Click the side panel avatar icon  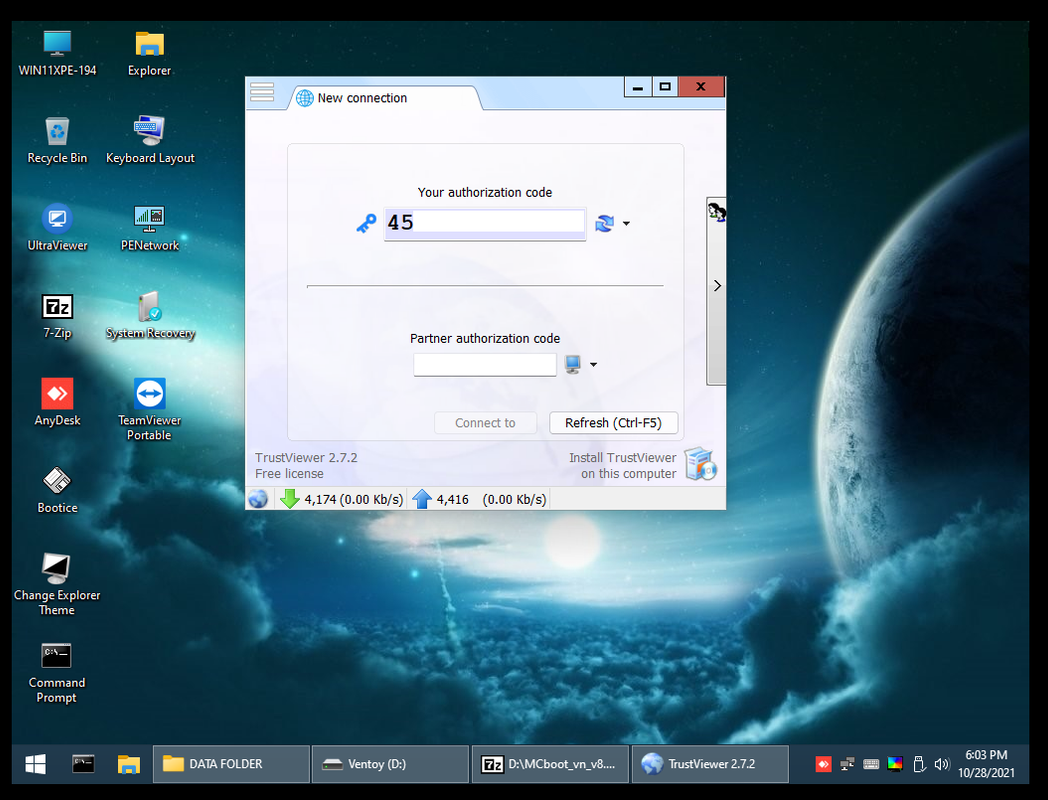tap(716, 212)
